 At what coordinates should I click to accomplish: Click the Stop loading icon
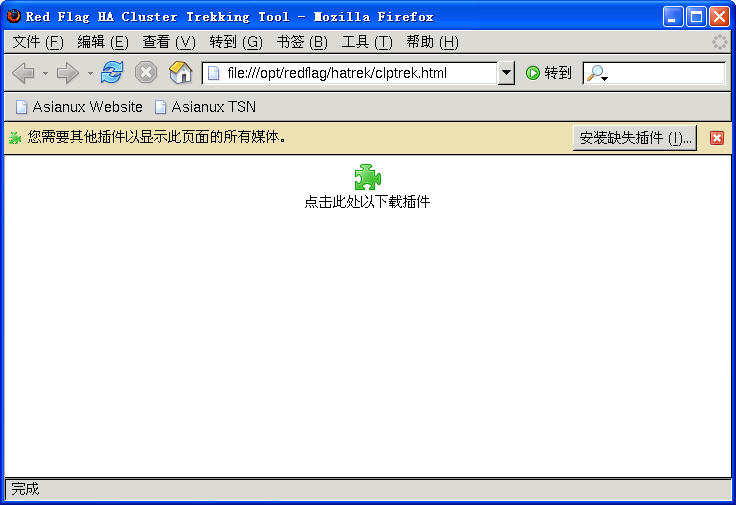(146, 73)
